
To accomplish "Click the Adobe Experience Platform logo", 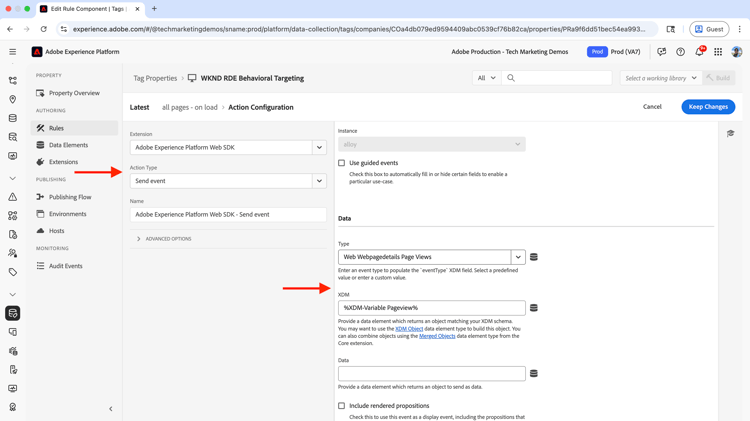I will point(37,52).
